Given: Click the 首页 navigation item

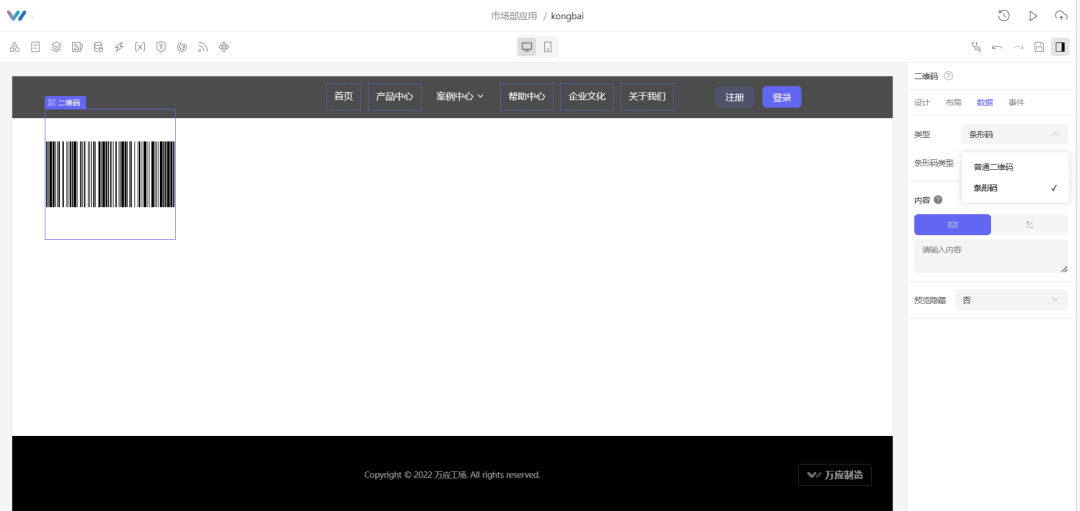Looking at the screenshot, I should [x=344, y=97].
